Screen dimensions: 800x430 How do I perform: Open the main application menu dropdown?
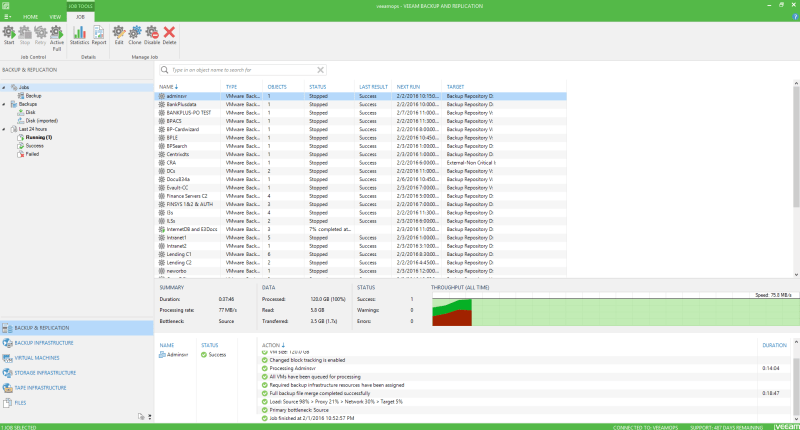[x=8, y=17]
